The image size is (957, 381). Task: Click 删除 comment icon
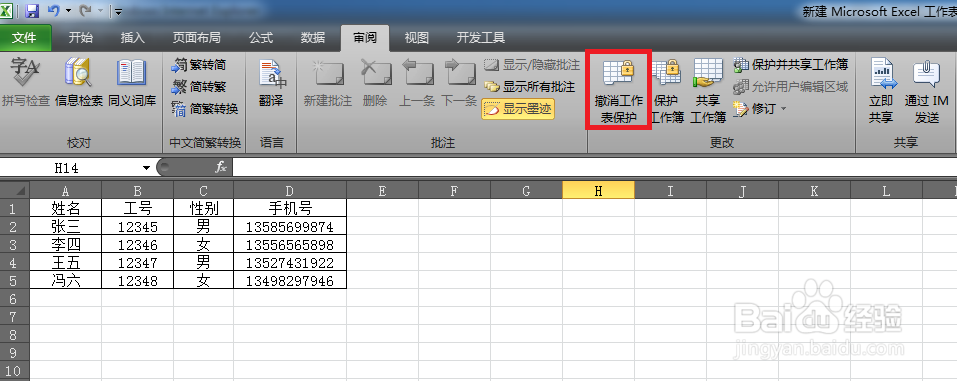tap(375, 83)
